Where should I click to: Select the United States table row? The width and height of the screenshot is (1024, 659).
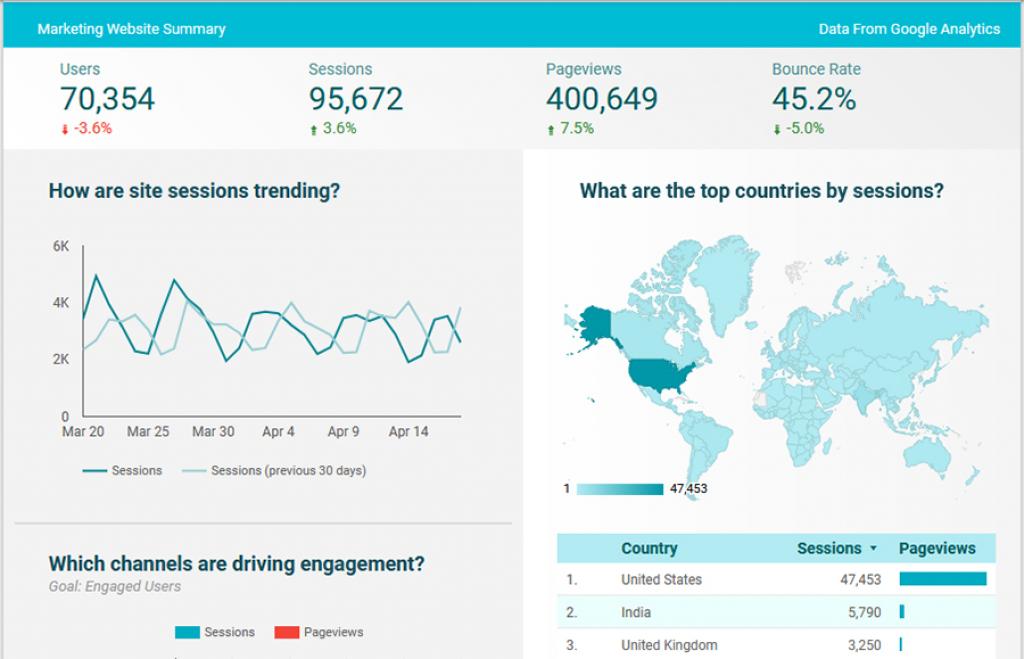(776, 579)
